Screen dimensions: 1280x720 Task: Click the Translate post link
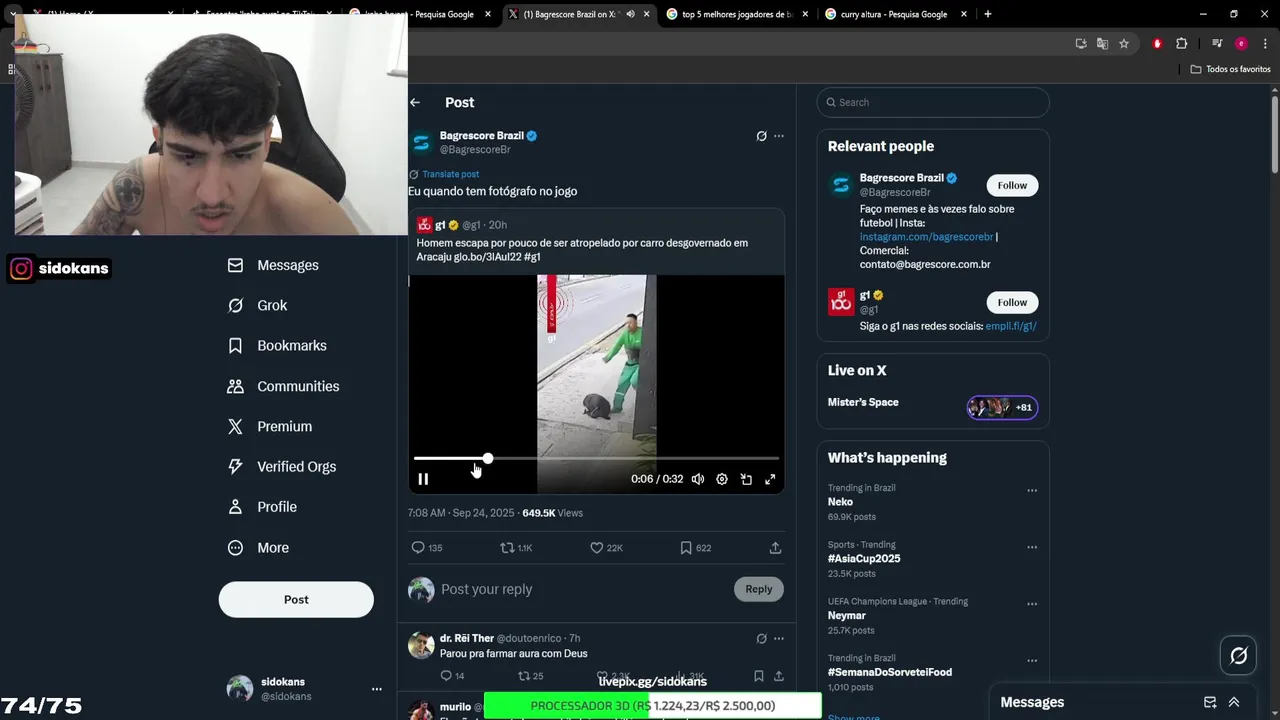450,174
